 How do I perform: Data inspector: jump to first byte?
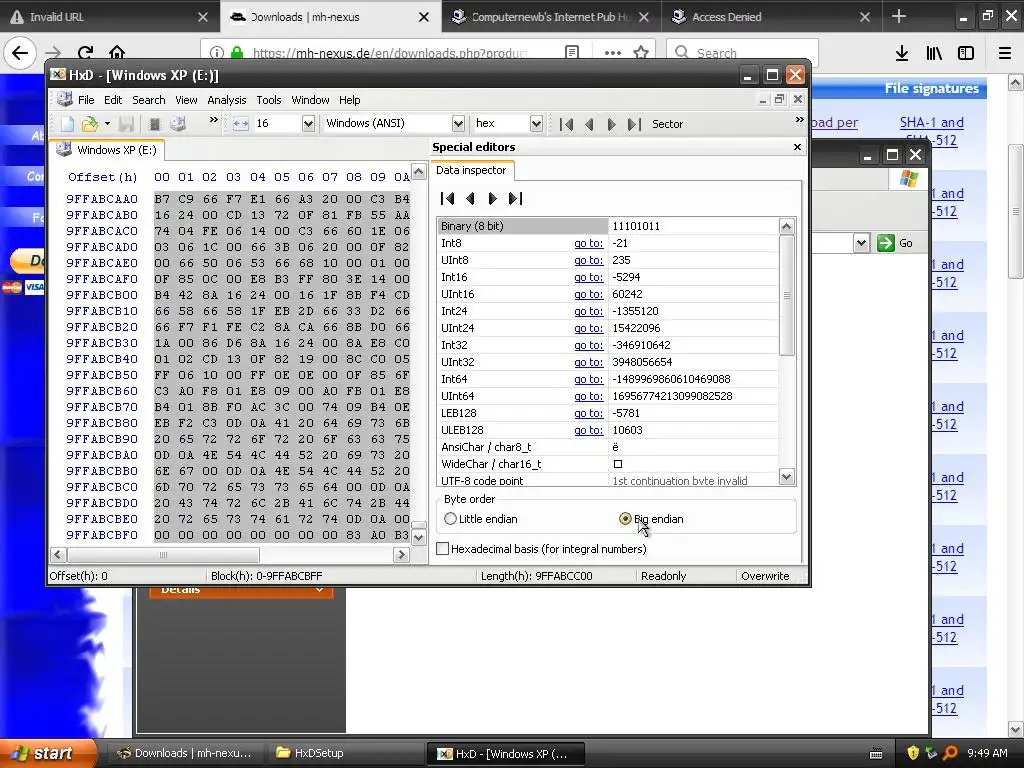click(x=447, y=199)
